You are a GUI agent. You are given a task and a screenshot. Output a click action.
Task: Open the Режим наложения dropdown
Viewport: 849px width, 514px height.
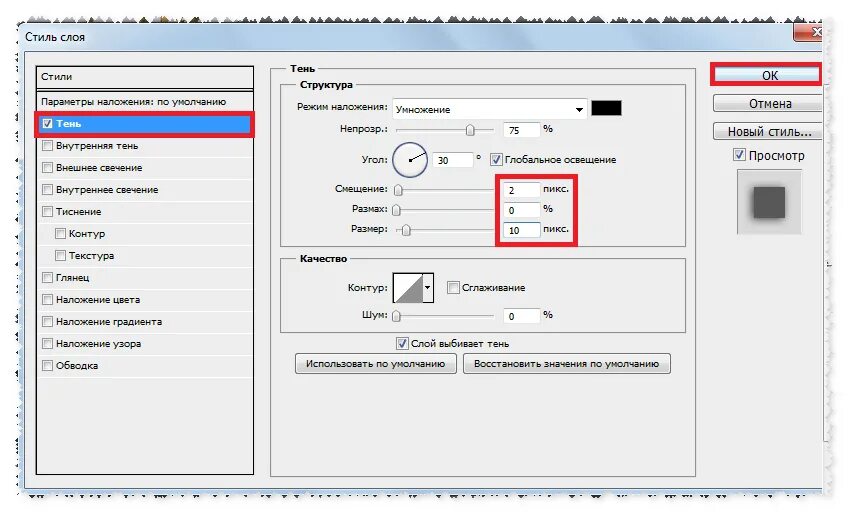pyautogui.click(x=489, y=109)
